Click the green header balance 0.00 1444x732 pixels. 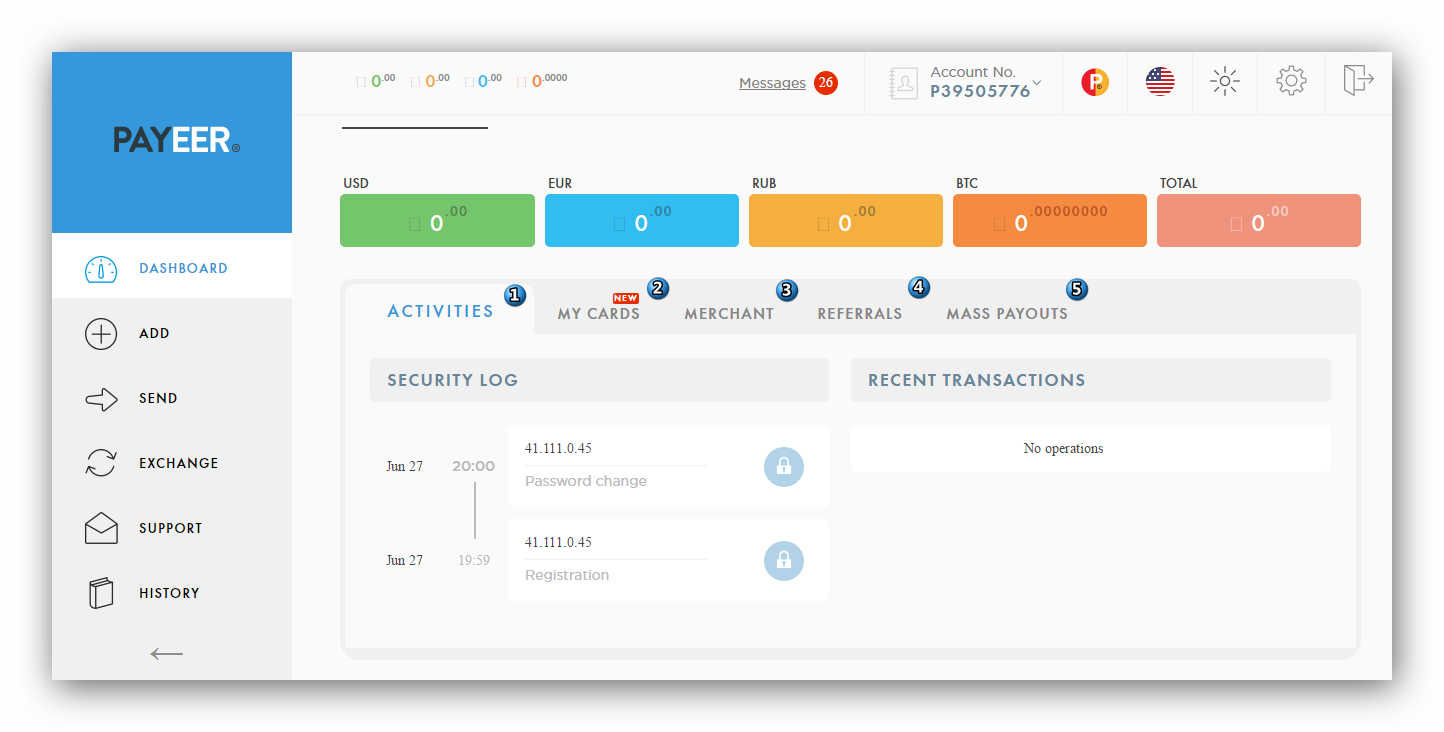(x=375, y=81)
